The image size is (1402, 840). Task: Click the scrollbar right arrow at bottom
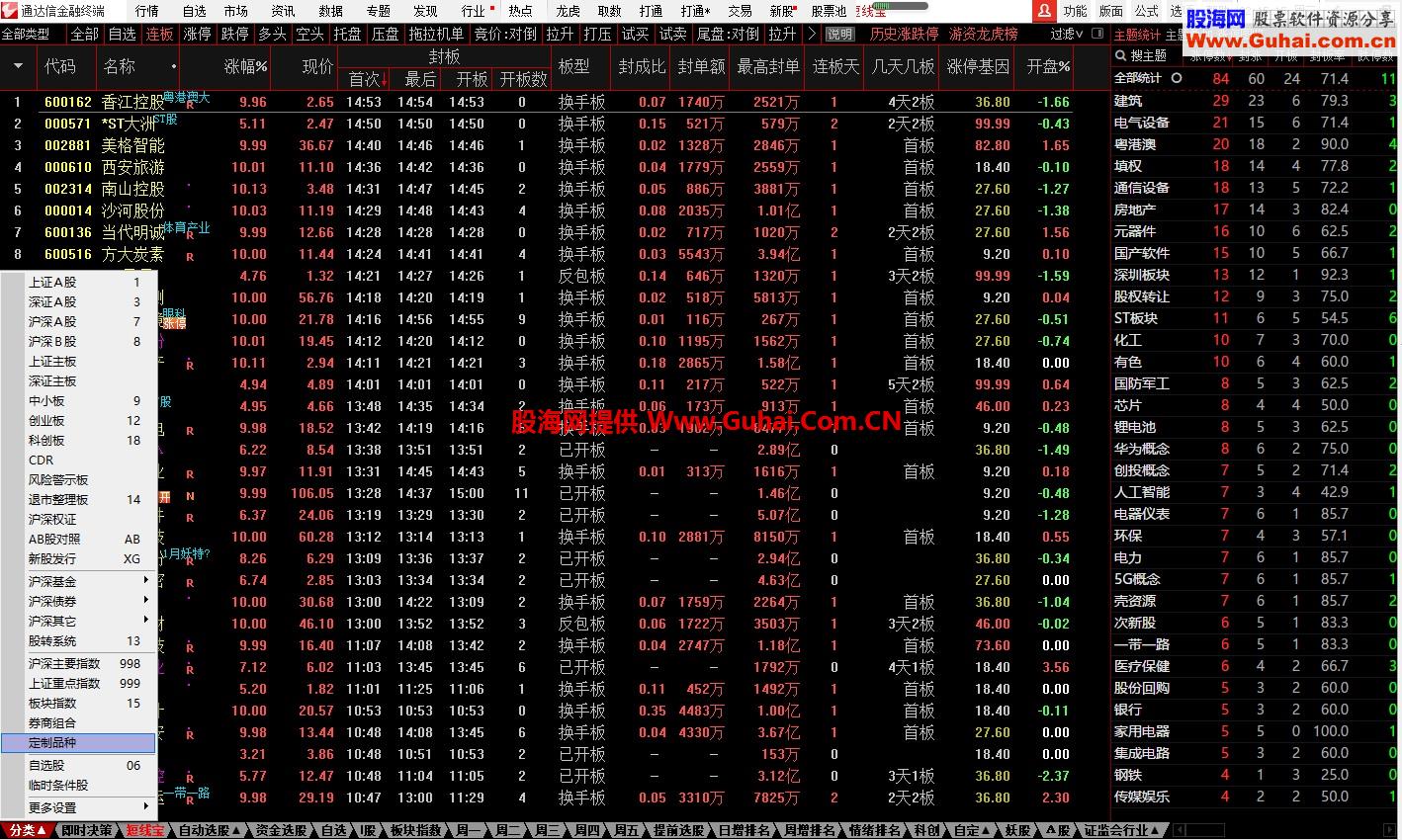point(1391,830)
